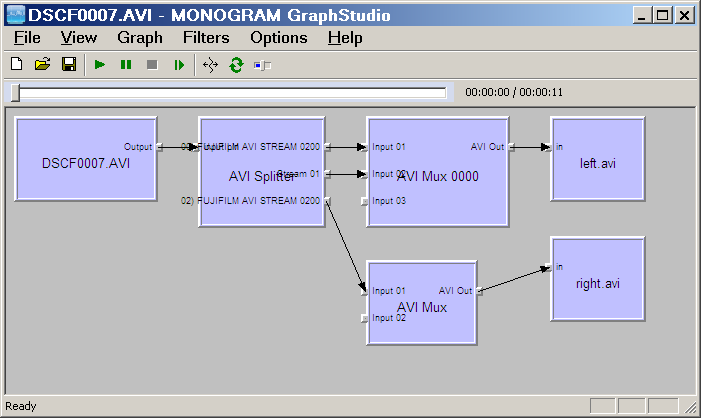Screen dimensions: 701x418
Task: Click Input 01 pin on AVI Mux 0000
Action: [x=365, y=147]
